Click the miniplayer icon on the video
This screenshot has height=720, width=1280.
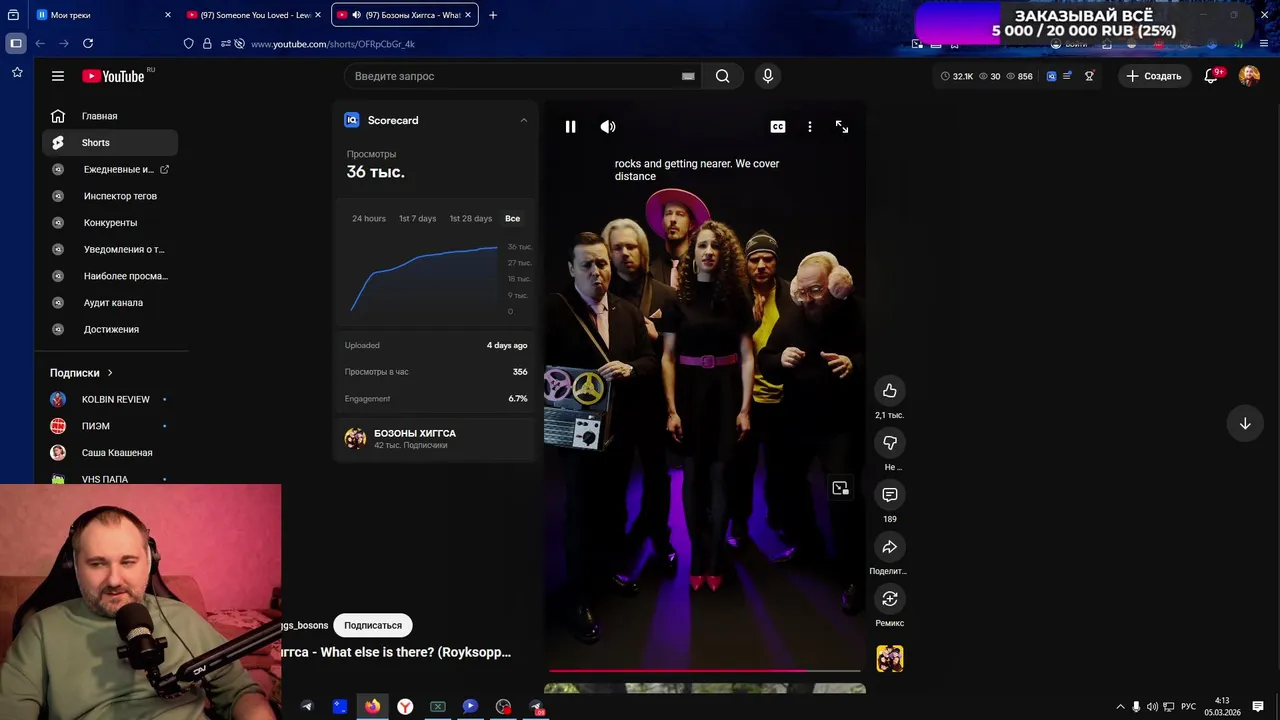pyautogui.click(x=840, y=488)
